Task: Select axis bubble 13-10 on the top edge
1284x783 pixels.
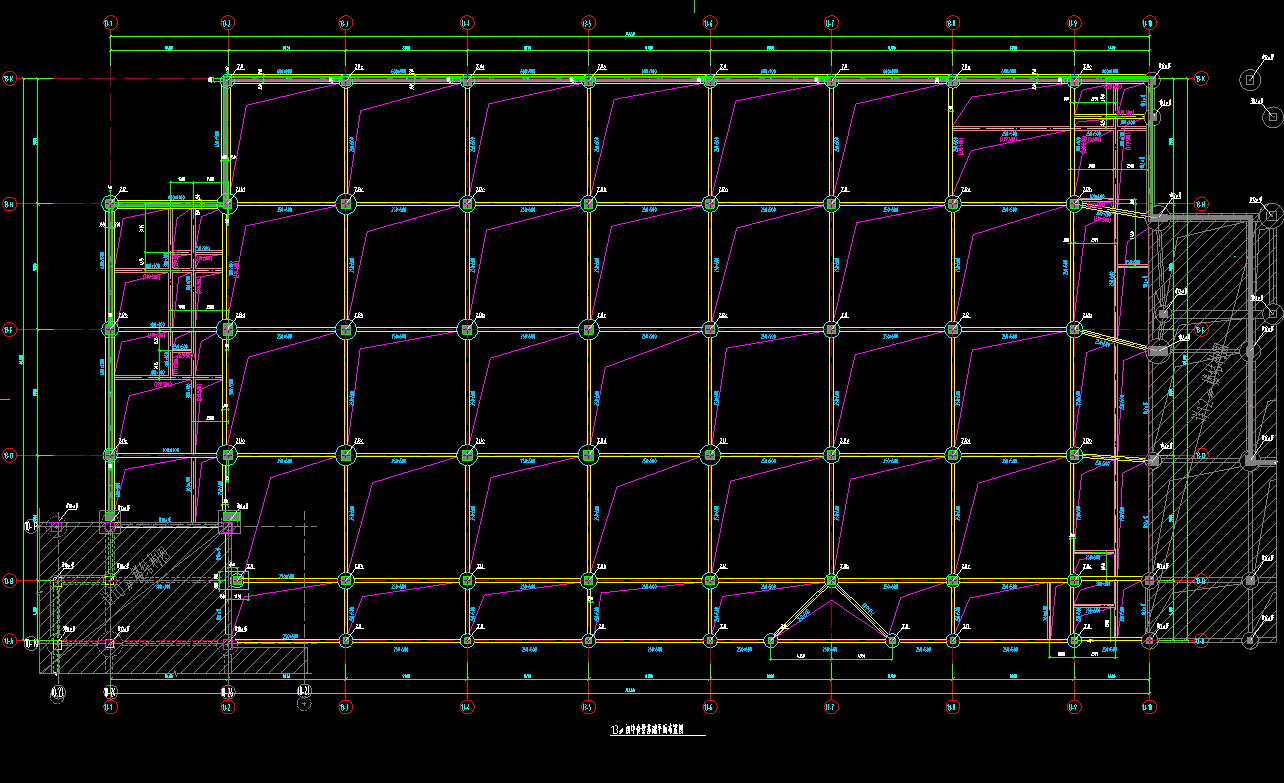Action: tap(1149, 22)
